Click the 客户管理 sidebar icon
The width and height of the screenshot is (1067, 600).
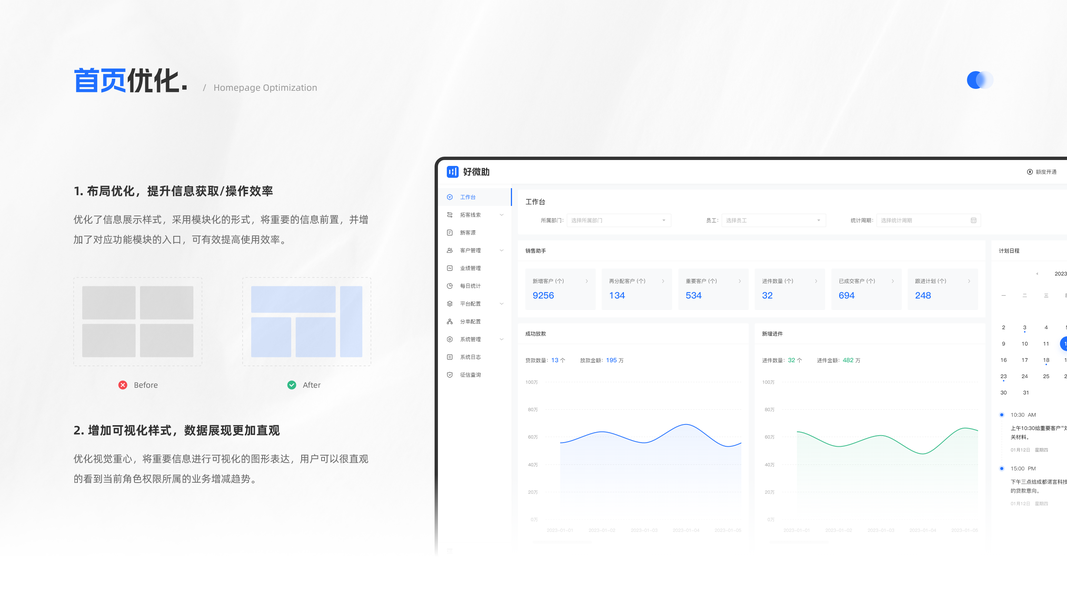(450, 250)
